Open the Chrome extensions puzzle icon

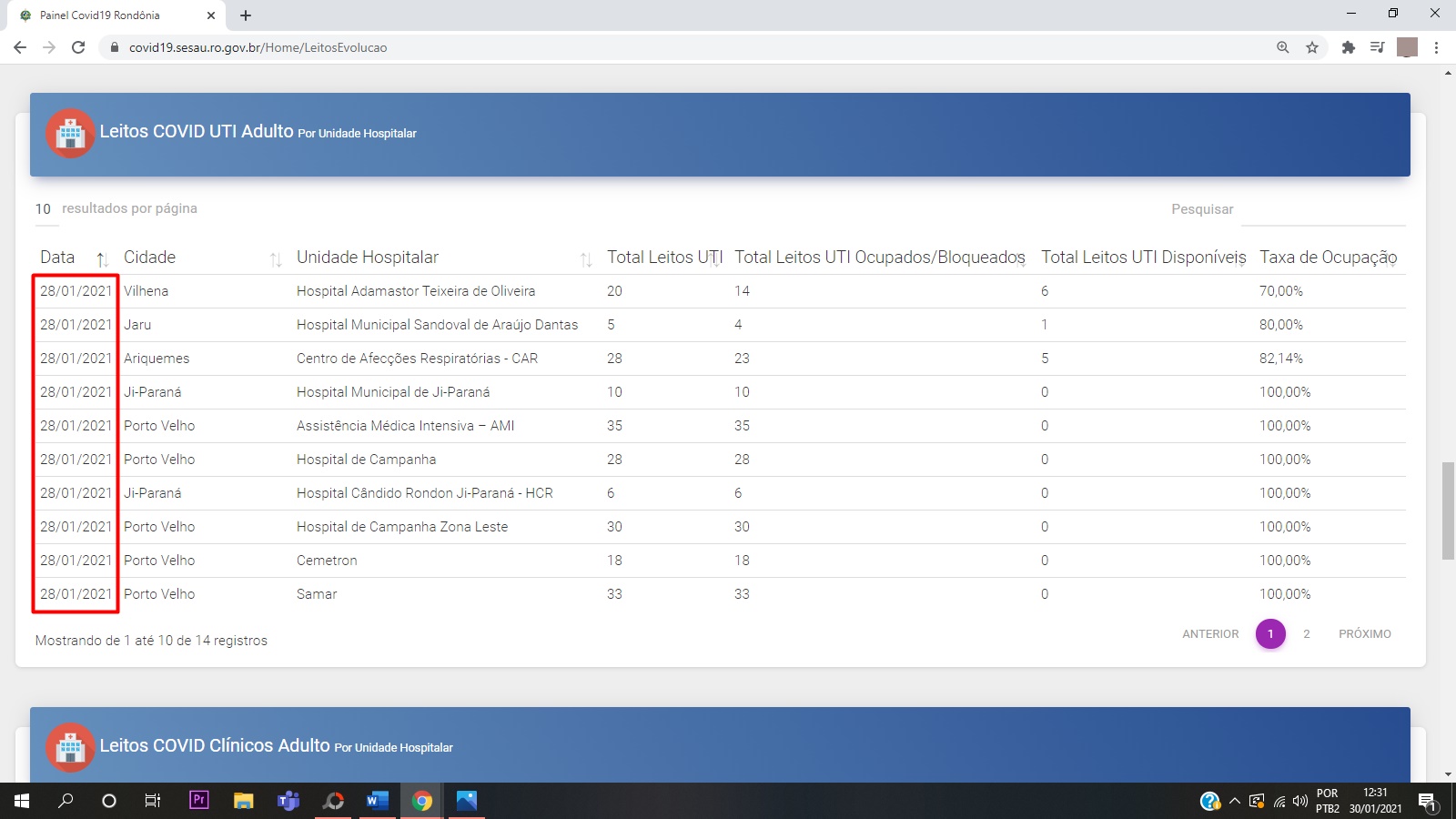click(x=1348, y=47)
